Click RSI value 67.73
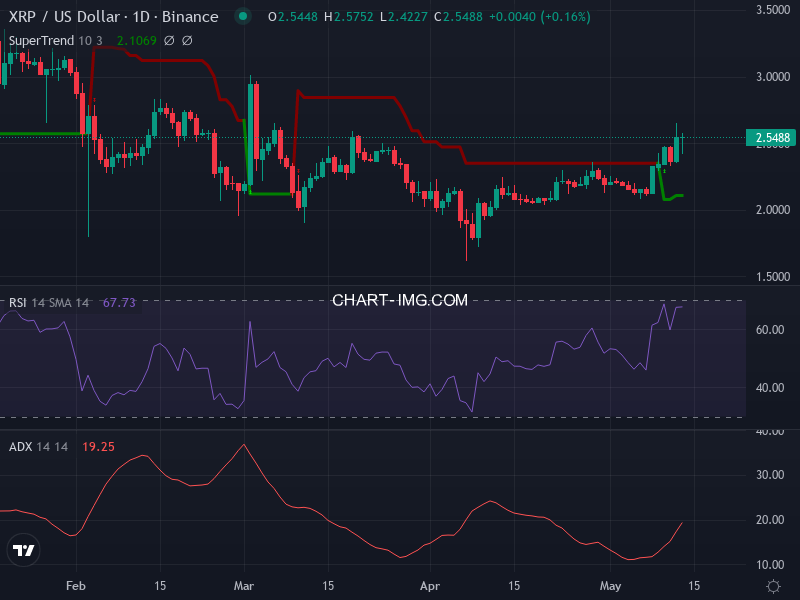This screenshot has height=600, width=800. (x=119, y=303)
